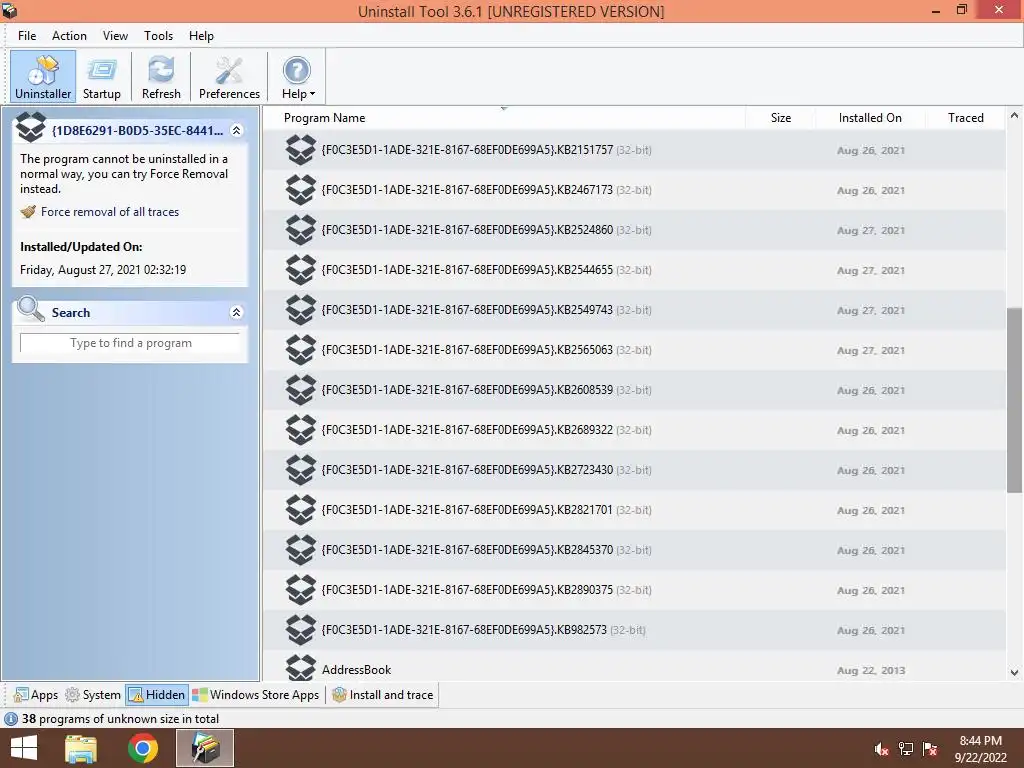Open the File menu

point(27,36)
